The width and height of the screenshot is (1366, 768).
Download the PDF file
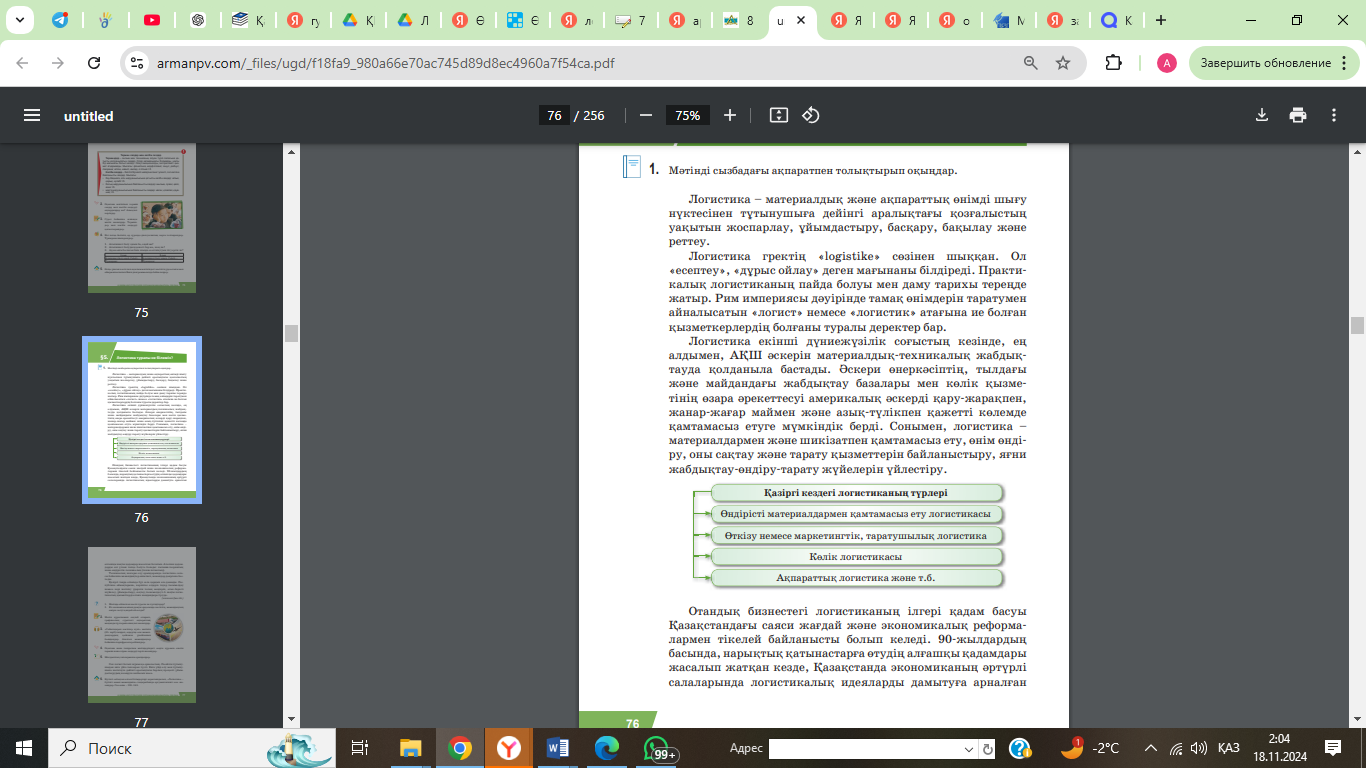[x=1262, y=115]
